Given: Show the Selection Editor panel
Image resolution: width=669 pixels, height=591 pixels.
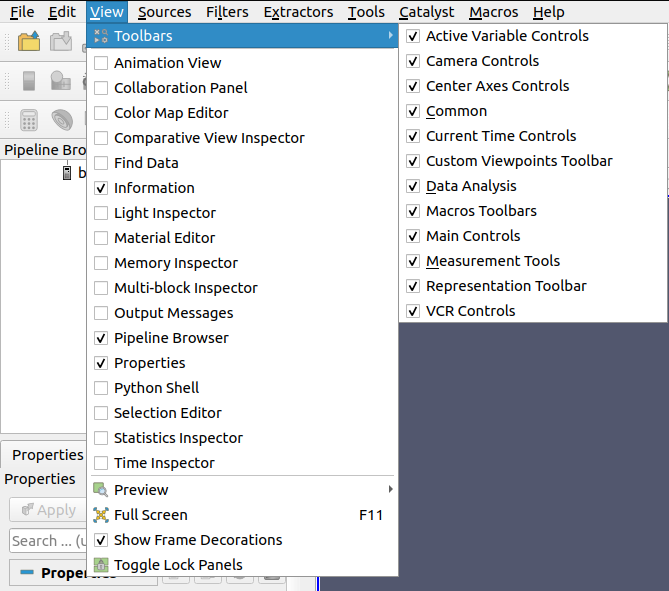Looking at the screenshot, I should coord(101,413).
